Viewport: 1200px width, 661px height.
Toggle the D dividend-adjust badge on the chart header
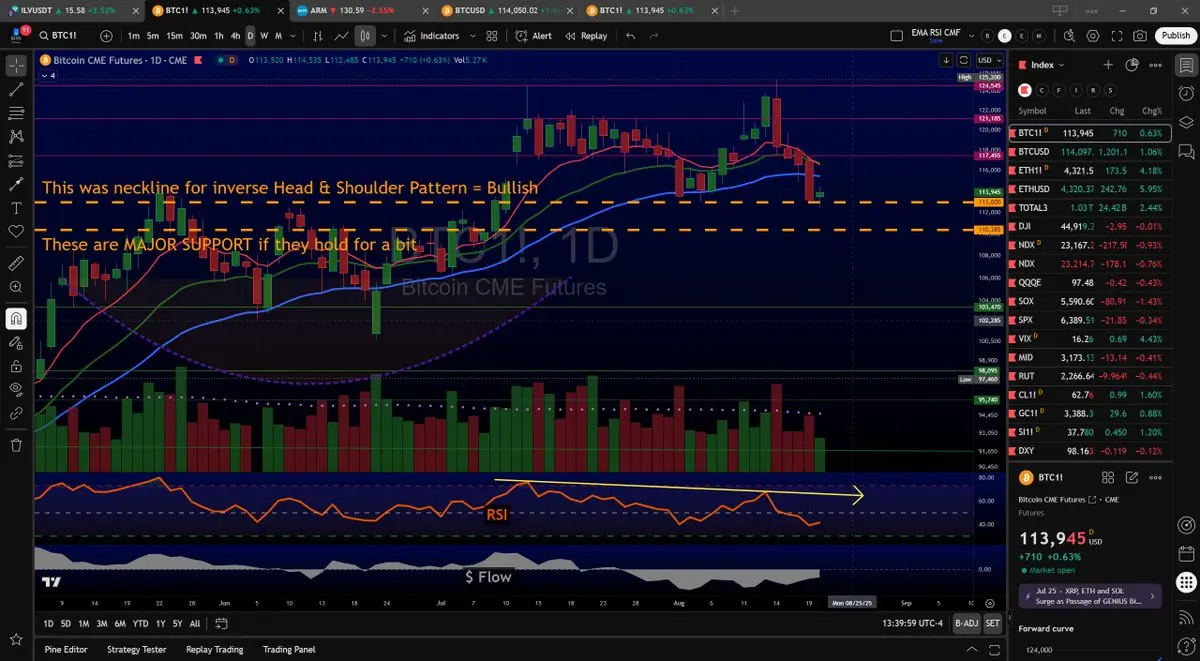click(x=232, y=60)
